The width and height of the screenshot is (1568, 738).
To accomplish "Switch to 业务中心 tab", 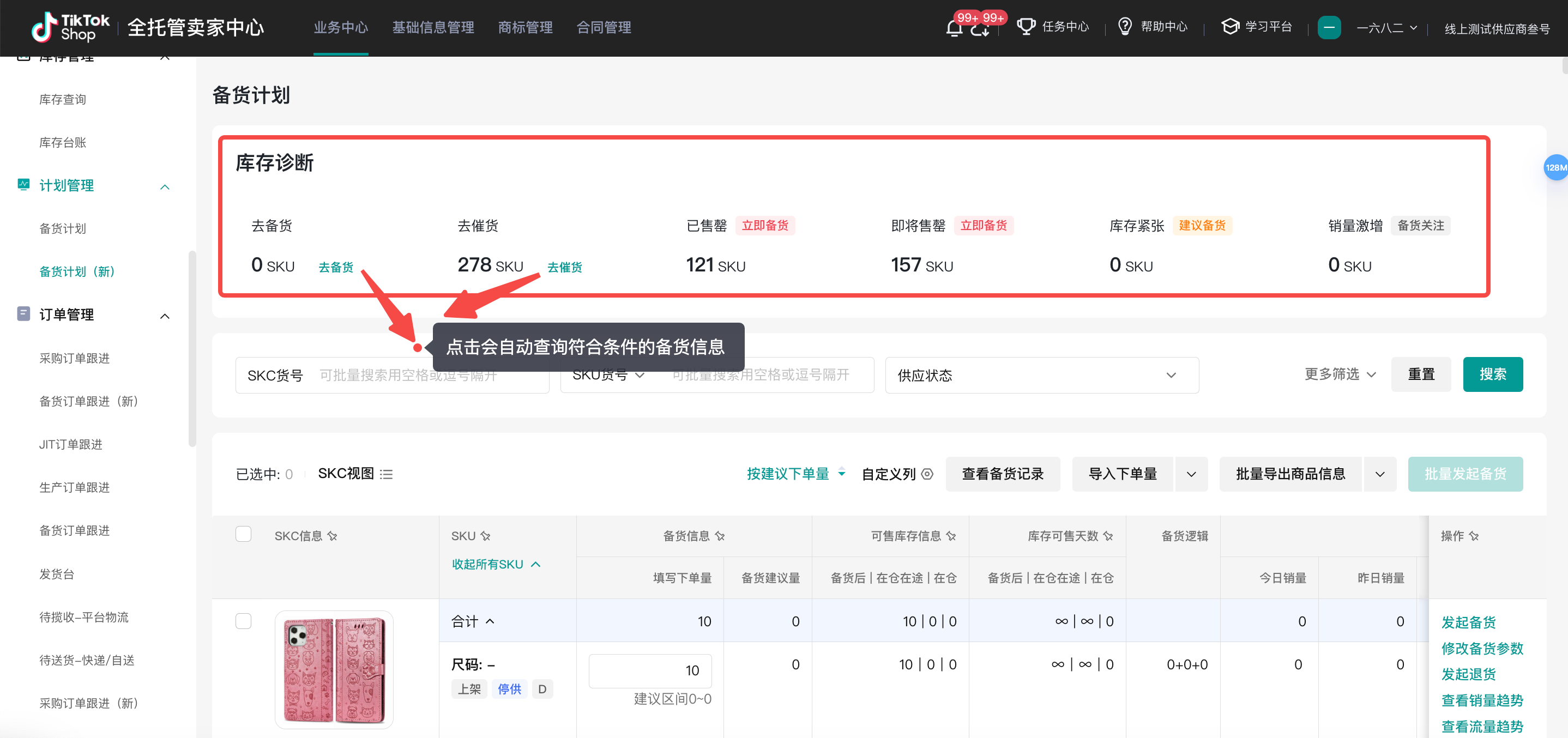I will 341,27.
